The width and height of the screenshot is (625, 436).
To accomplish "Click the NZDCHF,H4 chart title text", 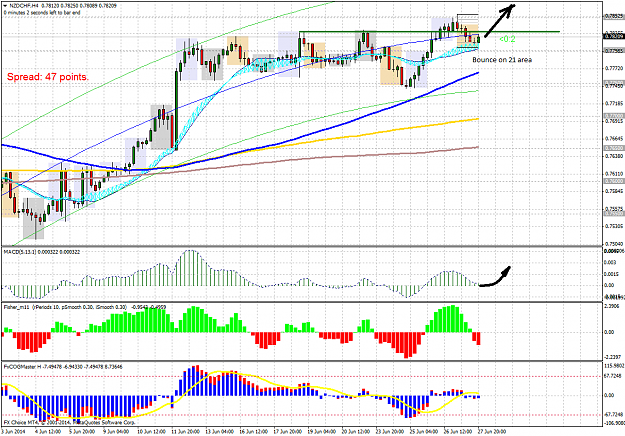I will [x=24, y=6].
